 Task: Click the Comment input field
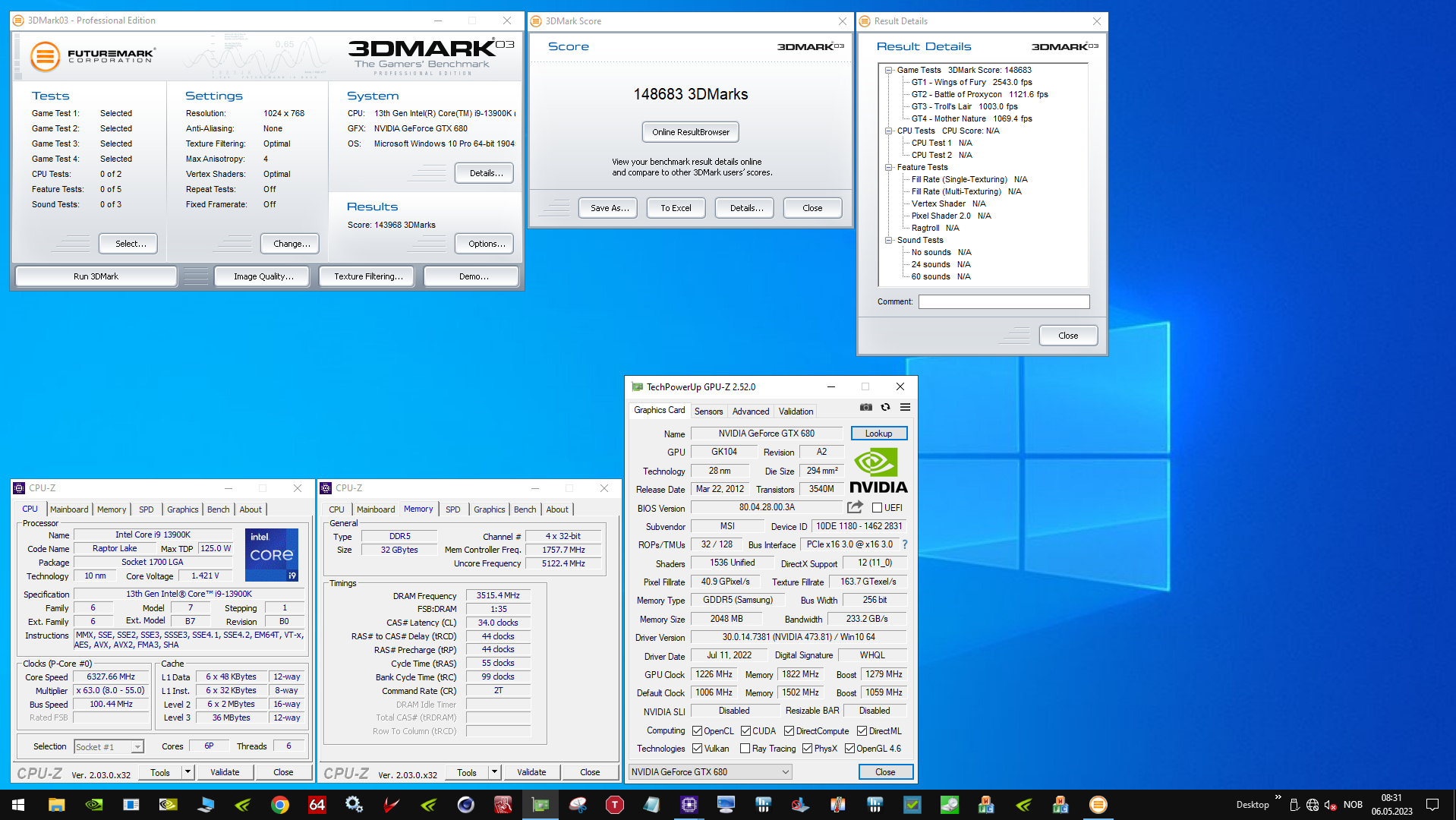click(x=1004, y=302)
